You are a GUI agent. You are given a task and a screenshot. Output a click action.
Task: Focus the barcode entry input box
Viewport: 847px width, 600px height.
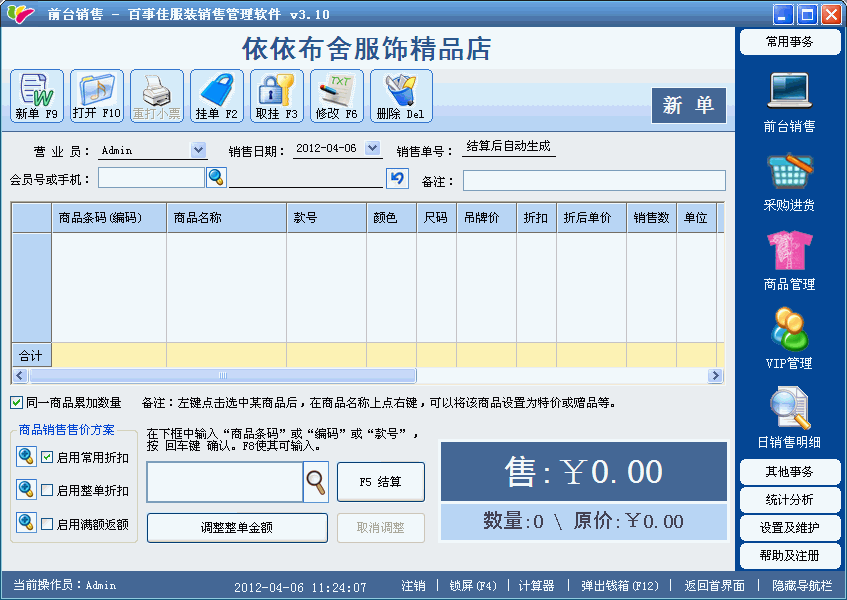225,482
